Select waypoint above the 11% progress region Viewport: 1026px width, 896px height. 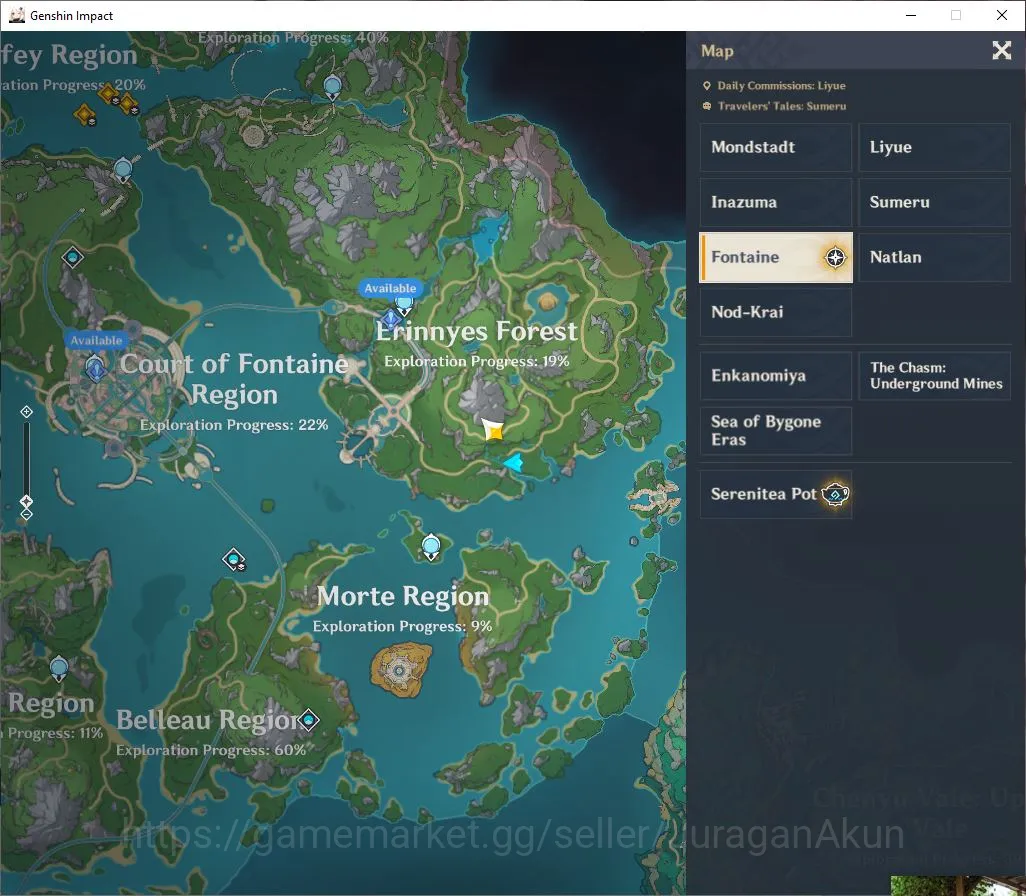coord(59,669)
